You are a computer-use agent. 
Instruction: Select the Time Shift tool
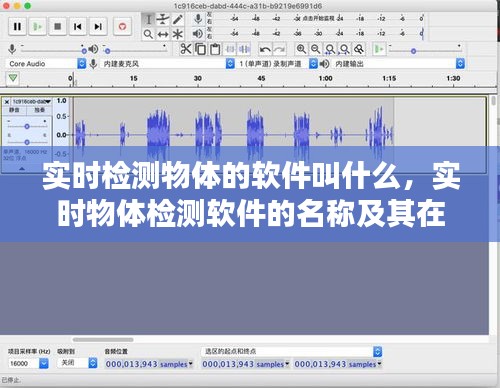pyautogui.click(x=163, y=34)
